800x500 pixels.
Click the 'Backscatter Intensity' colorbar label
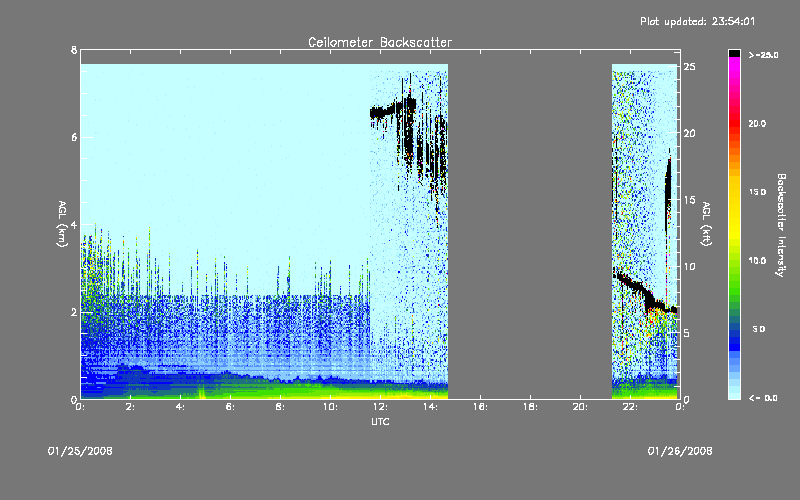pyautogui.click(x=781, y=225)
